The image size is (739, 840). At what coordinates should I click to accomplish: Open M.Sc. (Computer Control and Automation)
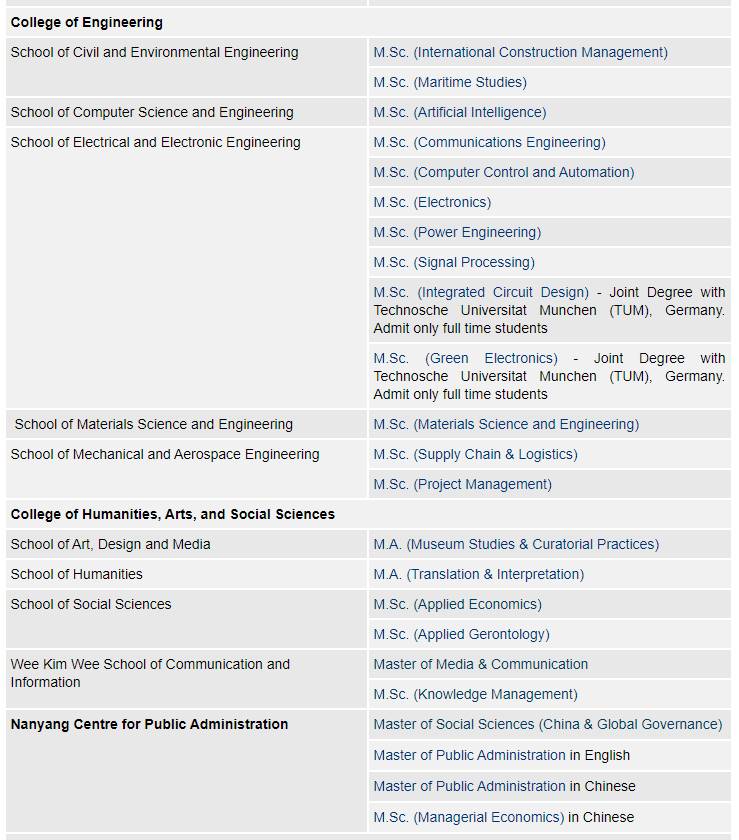coord(504,172)
